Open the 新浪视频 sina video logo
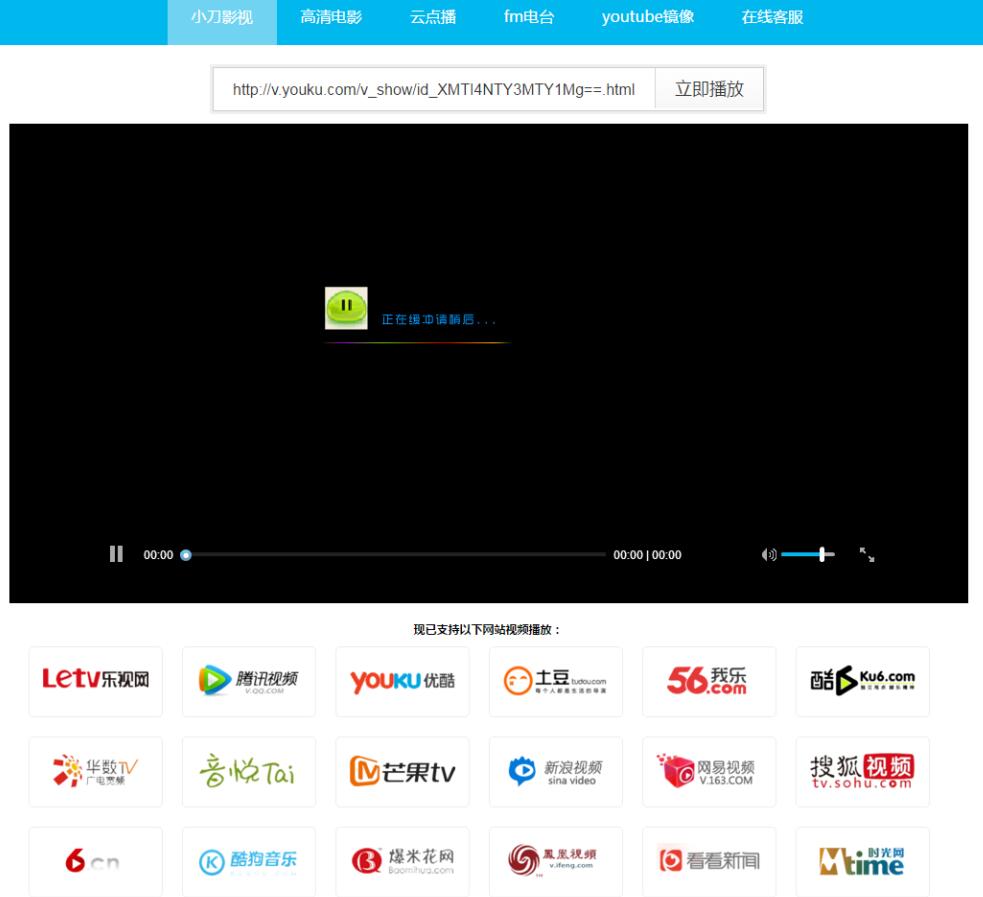This screenshot has width=983, height=897. [556, 772]
